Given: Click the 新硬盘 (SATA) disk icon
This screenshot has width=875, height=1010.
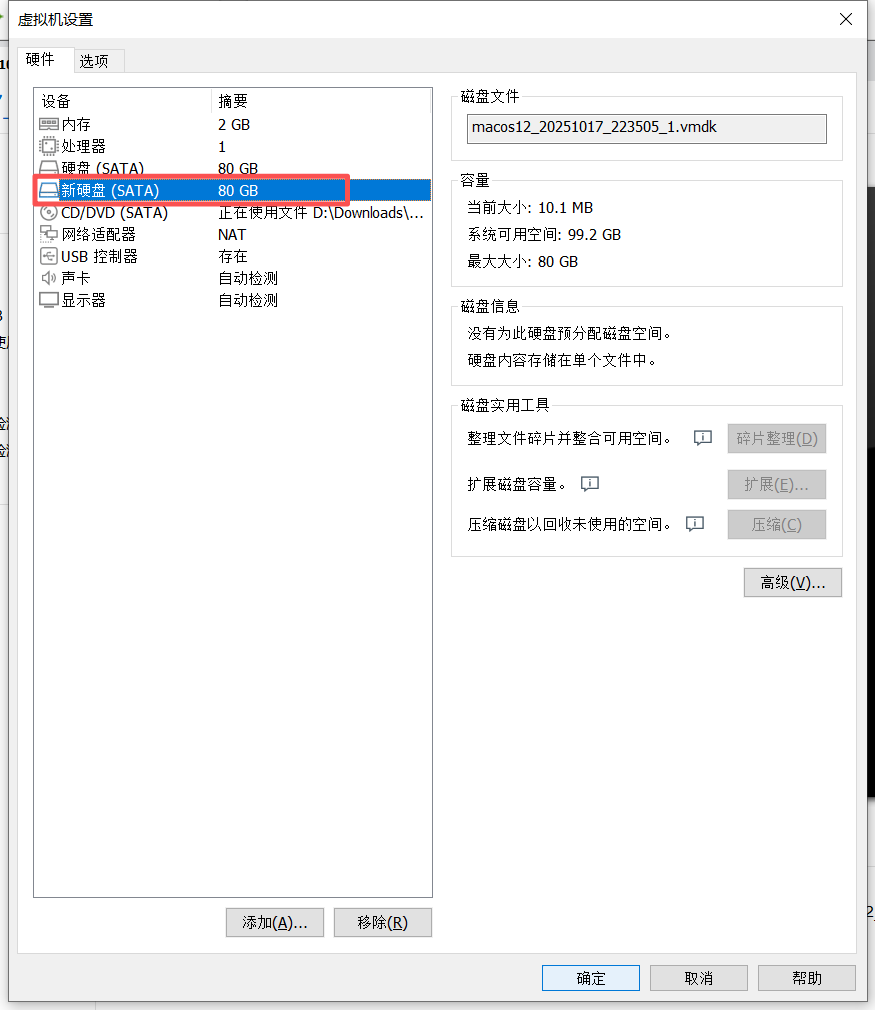Looking at the screenshot, I should (x=49, y=191).
